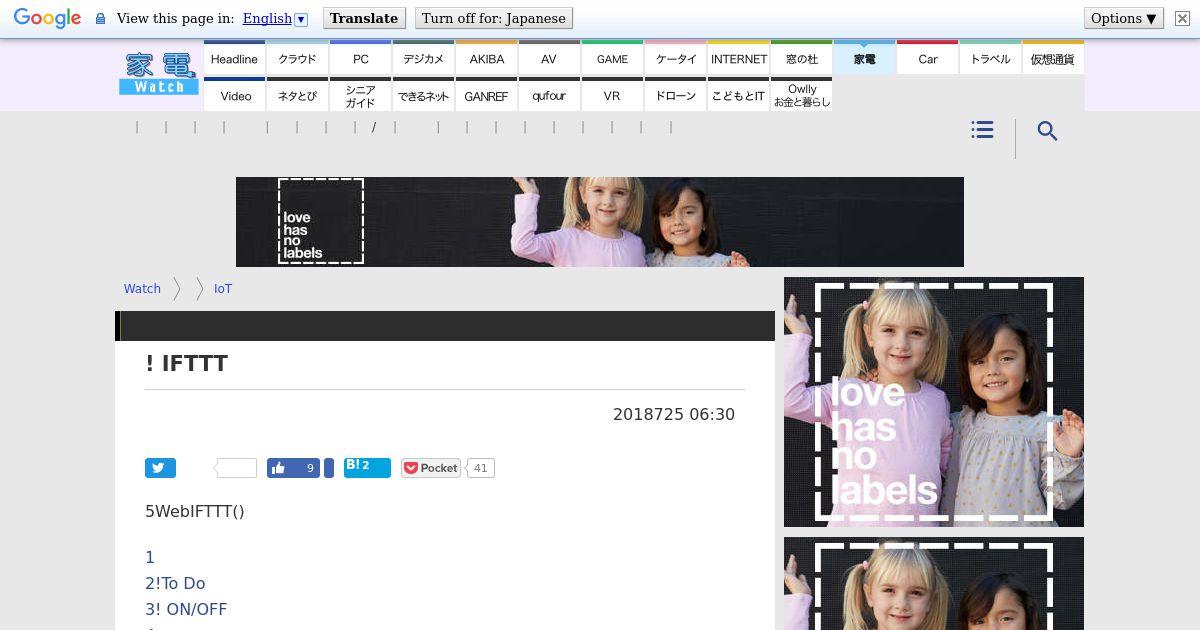Select the 家電 tab
Image resolution: width=1200 pixels, height=630 pixels.
click(864, 58)
